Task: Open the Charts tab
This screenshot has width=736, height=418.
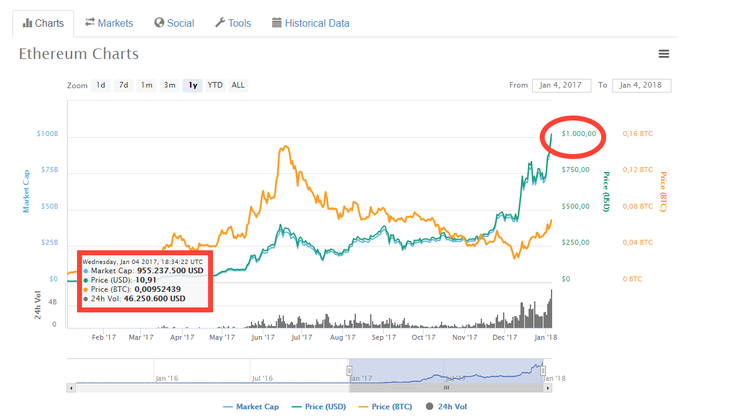Action: [x=43, y=23]
